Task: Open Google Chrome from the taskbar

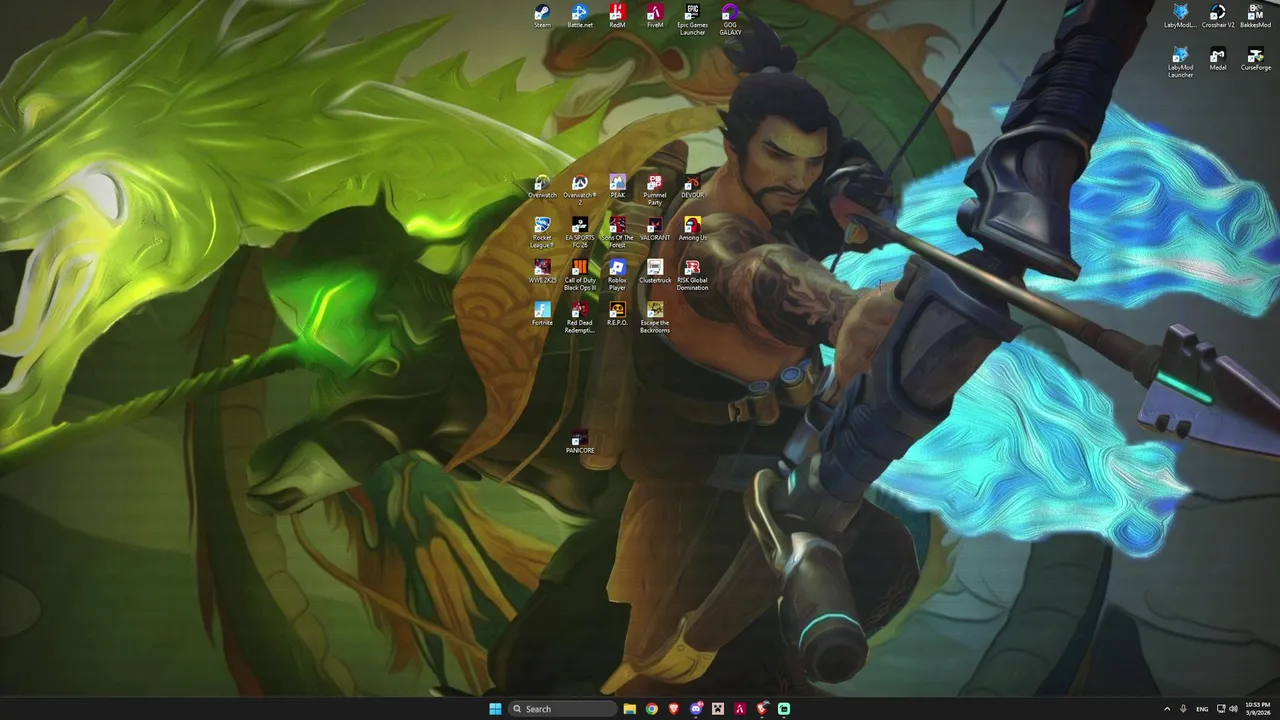Action: click(x=651, y=709)
